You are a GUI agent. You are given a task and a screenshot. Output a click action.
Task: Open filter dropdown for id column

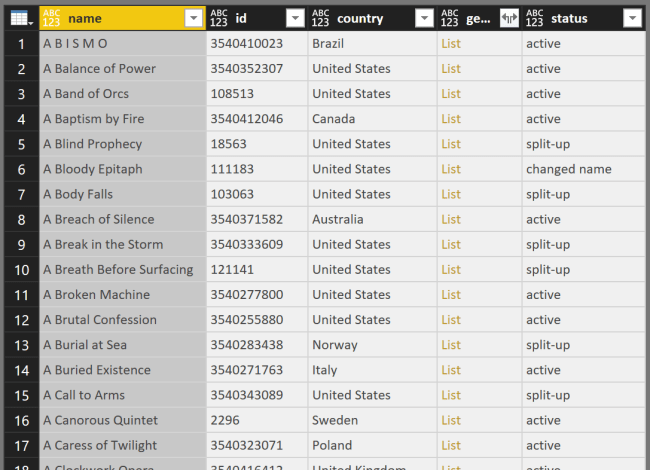pyautogui.click(x=294, y=18)
